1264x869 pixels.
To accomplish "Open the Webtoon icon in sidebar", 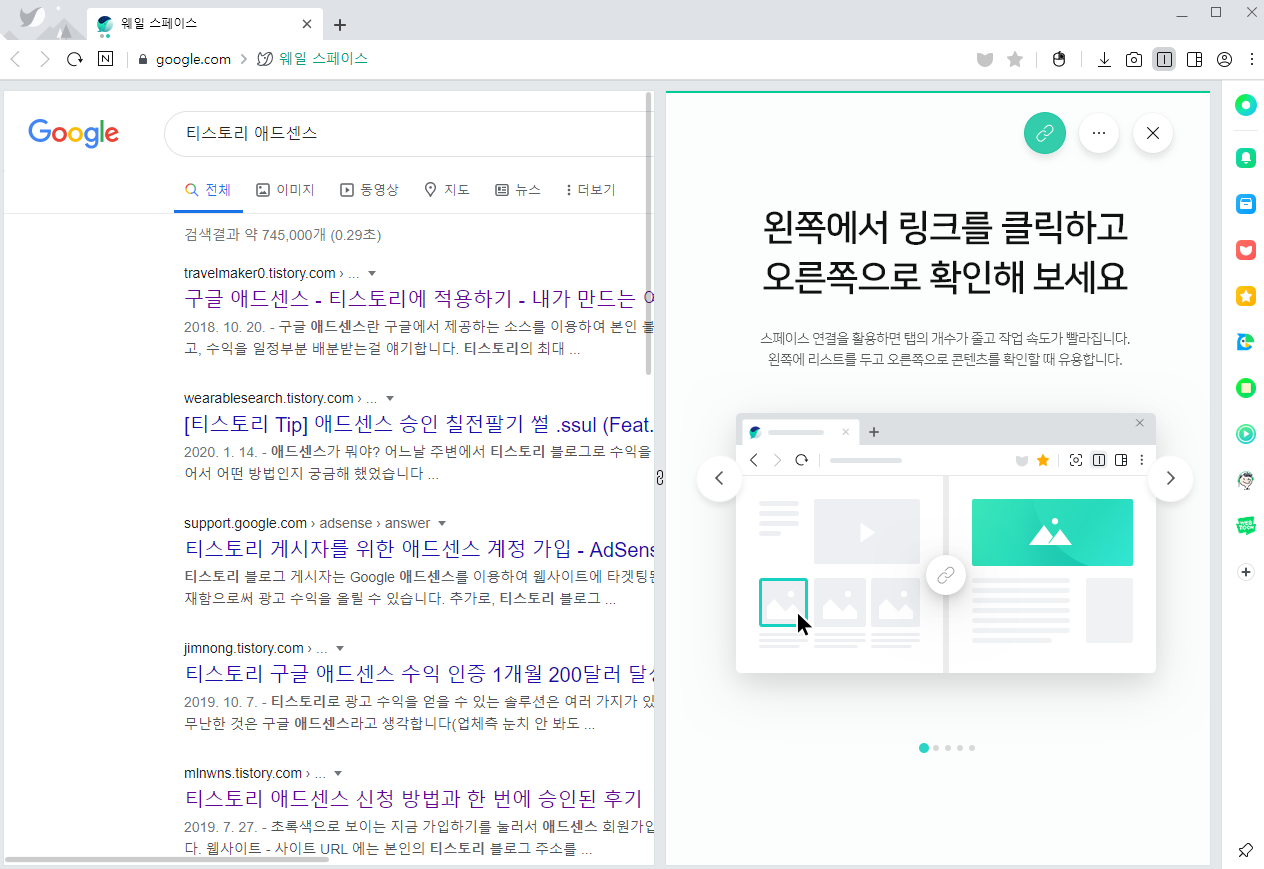I will point(1245,526).
